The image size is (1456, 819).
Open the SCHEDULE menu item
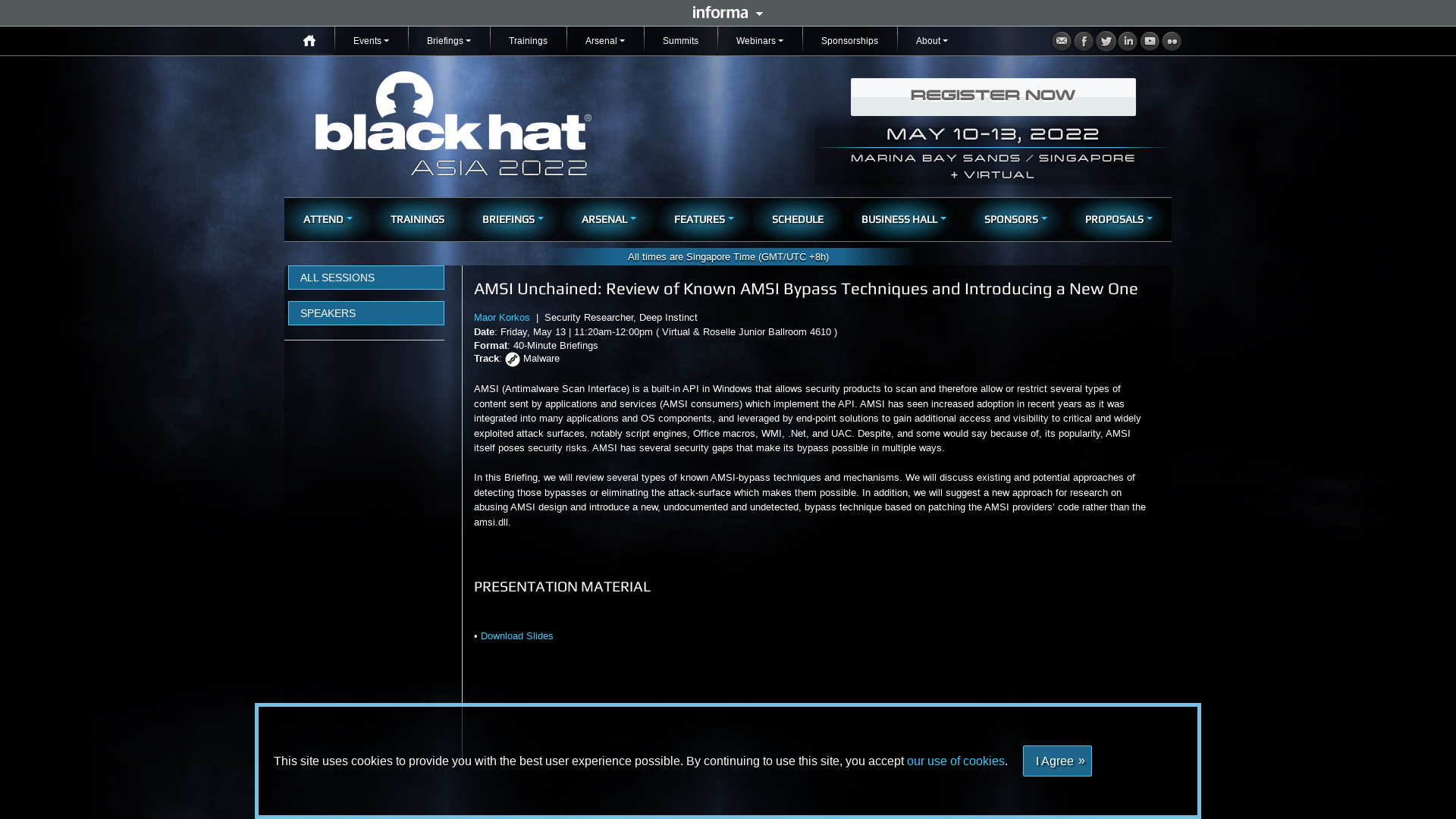click(x=797, y=219)
